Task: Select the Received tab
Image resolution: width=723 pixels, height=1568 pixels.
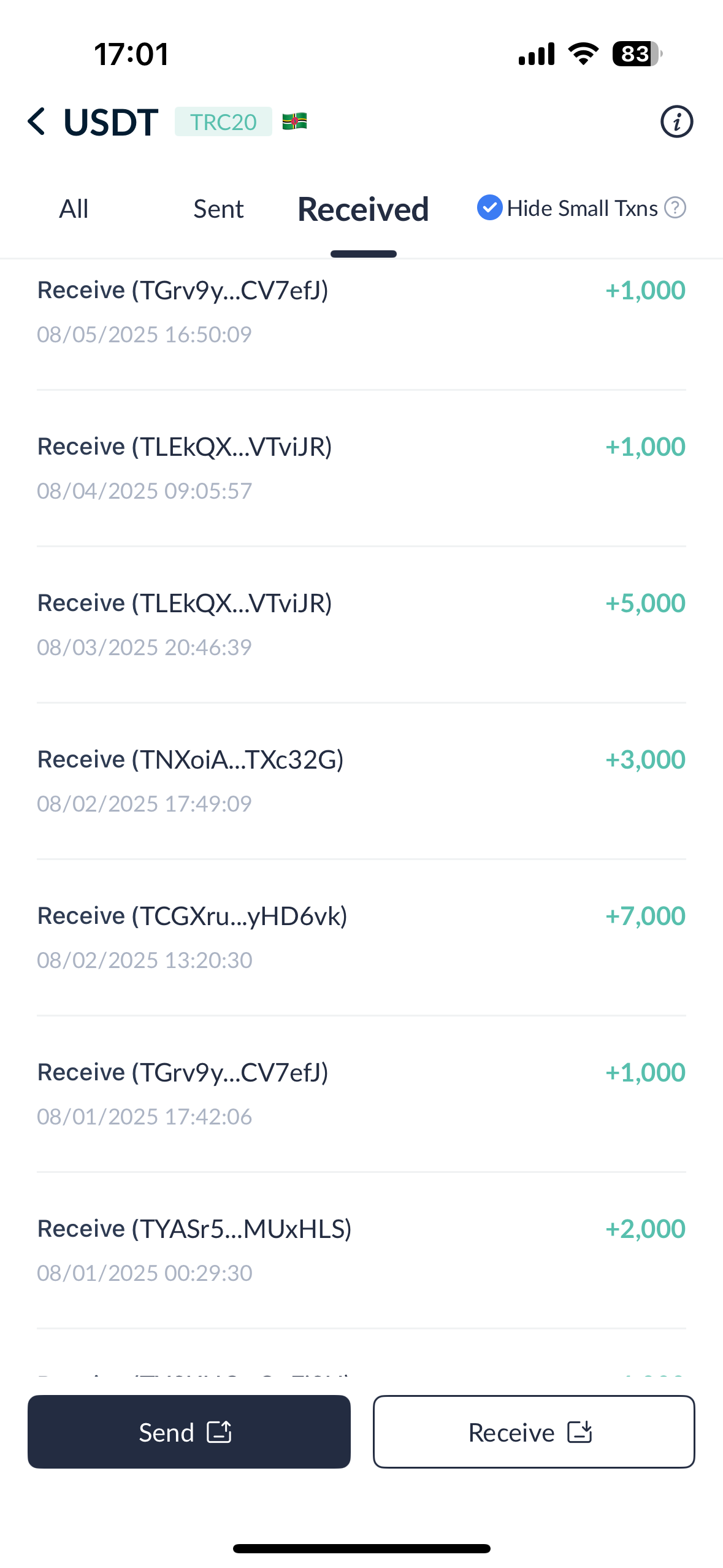Action: [x=363, y=209]
